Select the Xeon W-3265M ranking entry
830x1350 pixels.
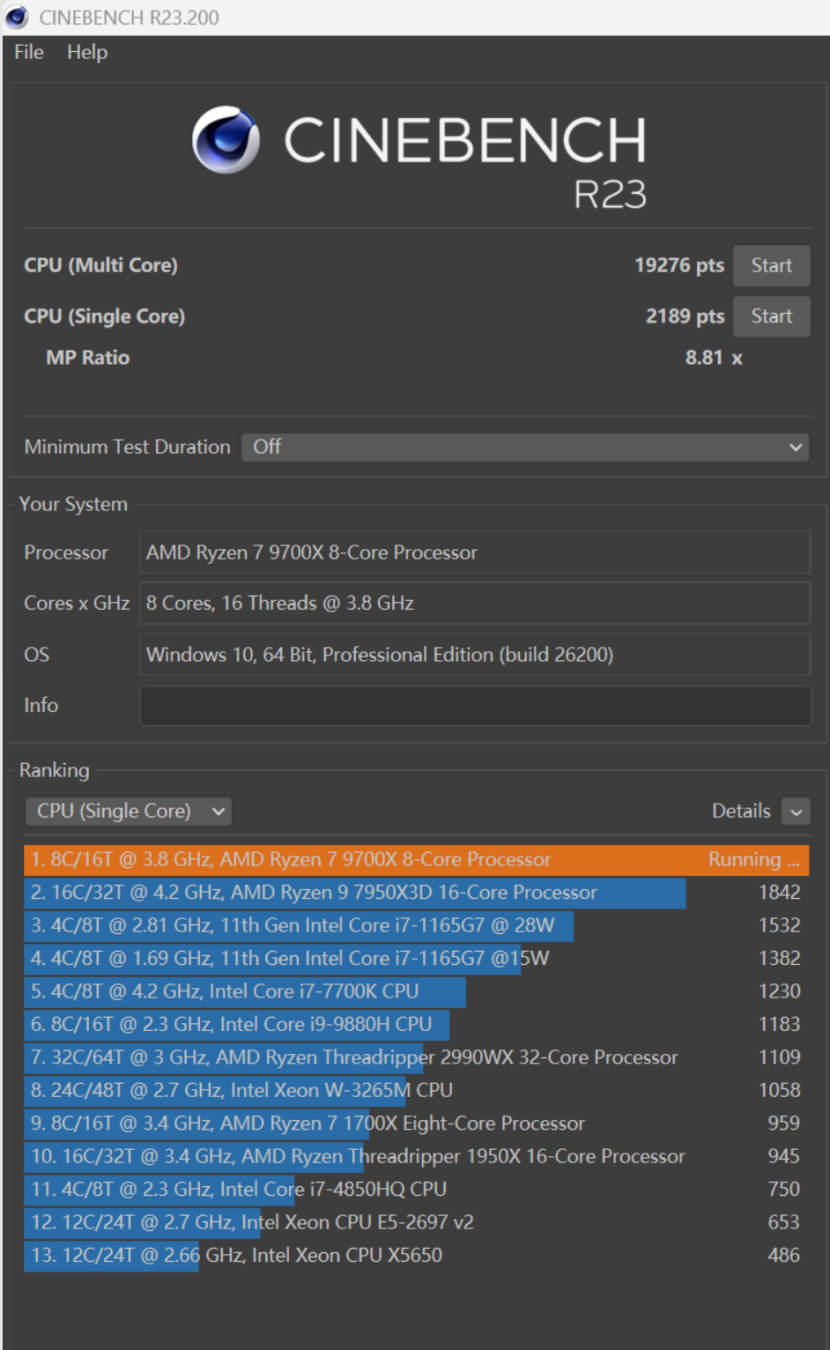[416, 1090]
